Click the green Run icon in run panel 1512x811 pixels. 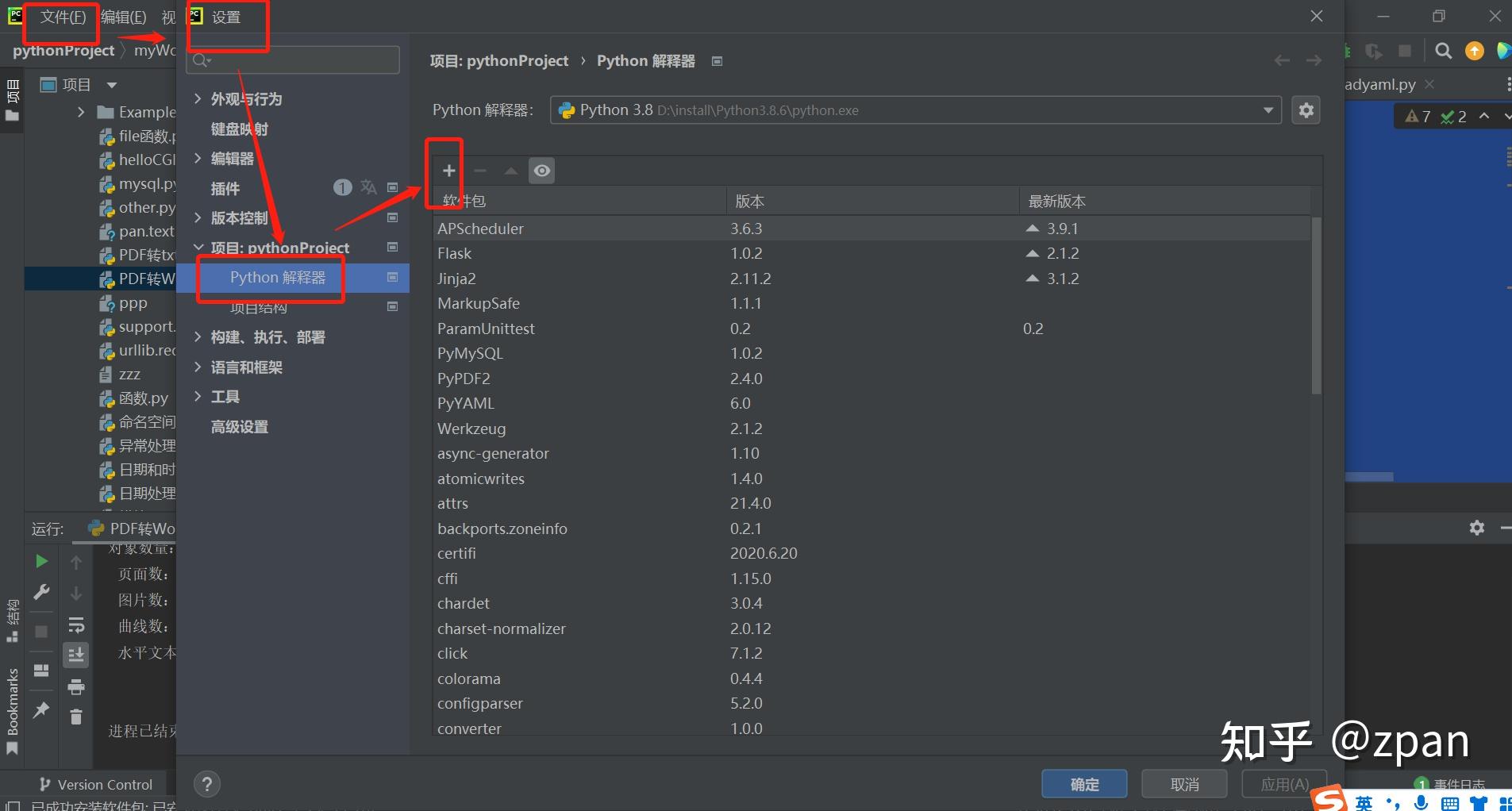41,561
